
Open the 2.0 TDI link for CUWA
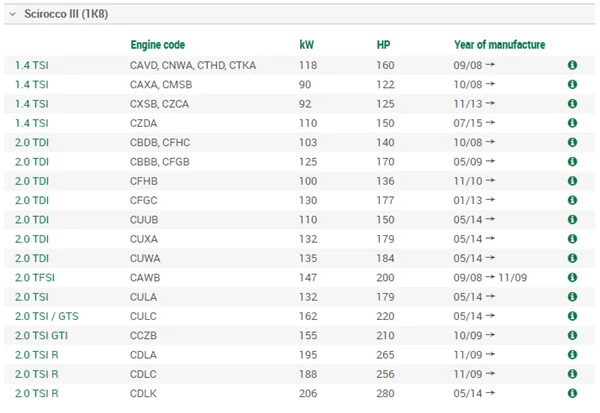coord(32,258)
